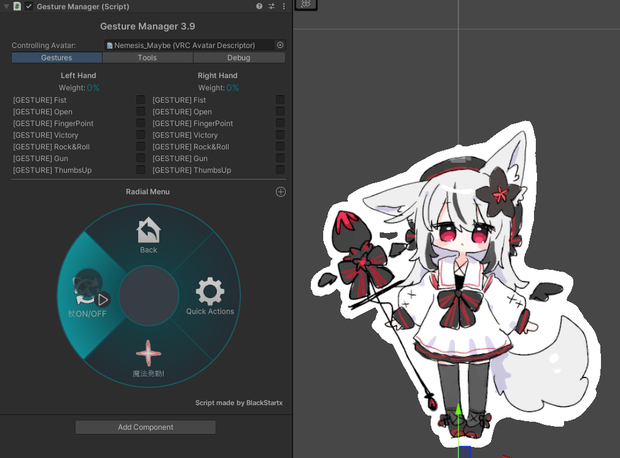620x458 pixels.
Task: Enable Left Hand ThumbsUp gesture checkbox
Action: click(x=140, y=170)
